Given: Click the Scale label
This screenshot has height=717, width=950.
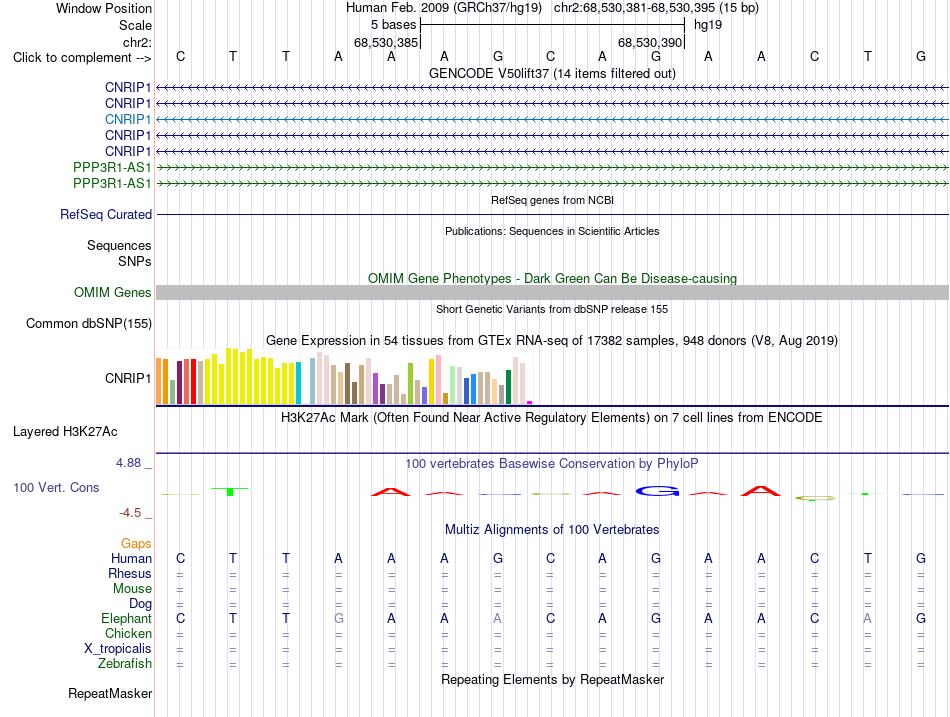Looking at the screenshot, I should (135, 25).
